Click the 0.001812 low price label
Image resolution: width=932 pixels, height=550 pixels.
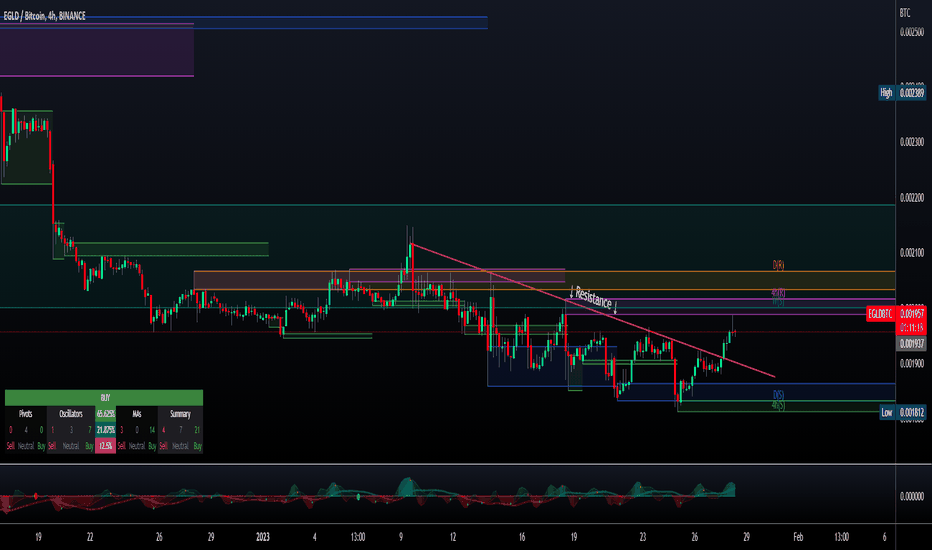[x=912, y=412]
